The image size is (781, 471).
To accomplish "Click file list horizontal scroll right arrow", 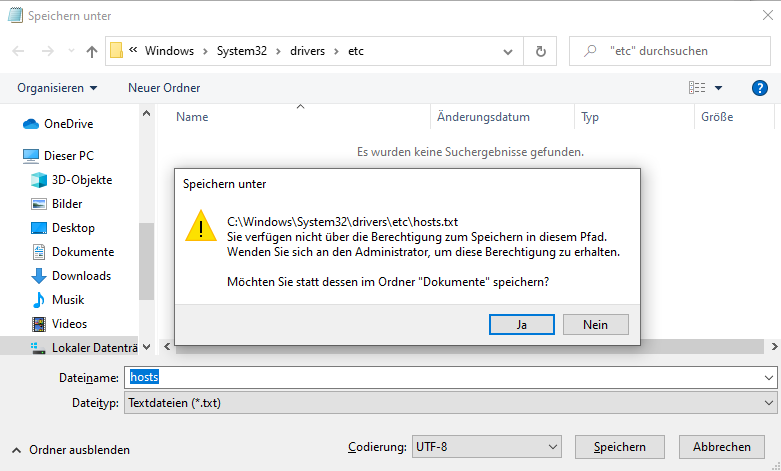I will tap(775, 347).
